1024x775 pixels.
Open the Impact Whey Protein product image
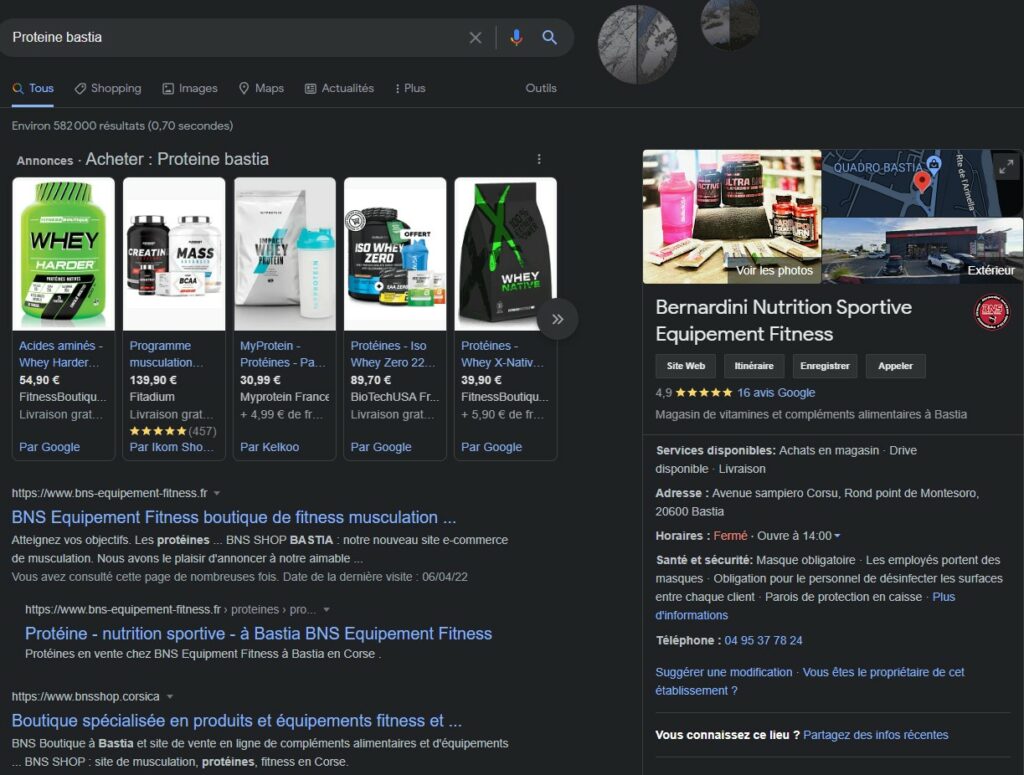285,254
